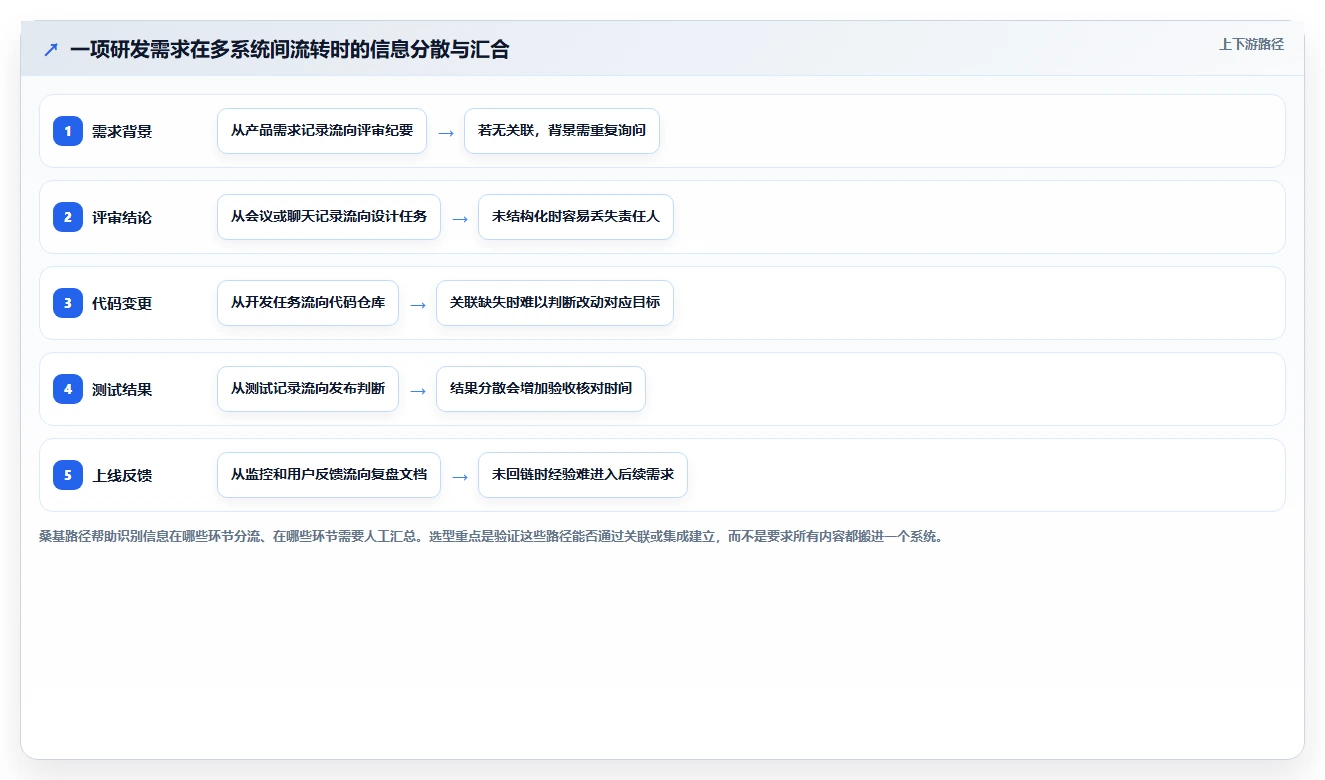Click the 从开发任务流向代码仓库 chip

pos(308,303)
